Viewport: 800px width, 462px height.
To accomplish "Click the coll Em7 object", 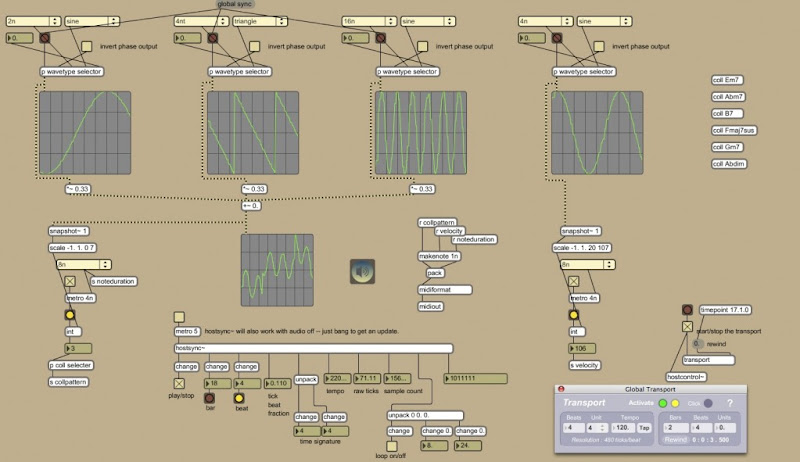I will [x=727, y=80].
